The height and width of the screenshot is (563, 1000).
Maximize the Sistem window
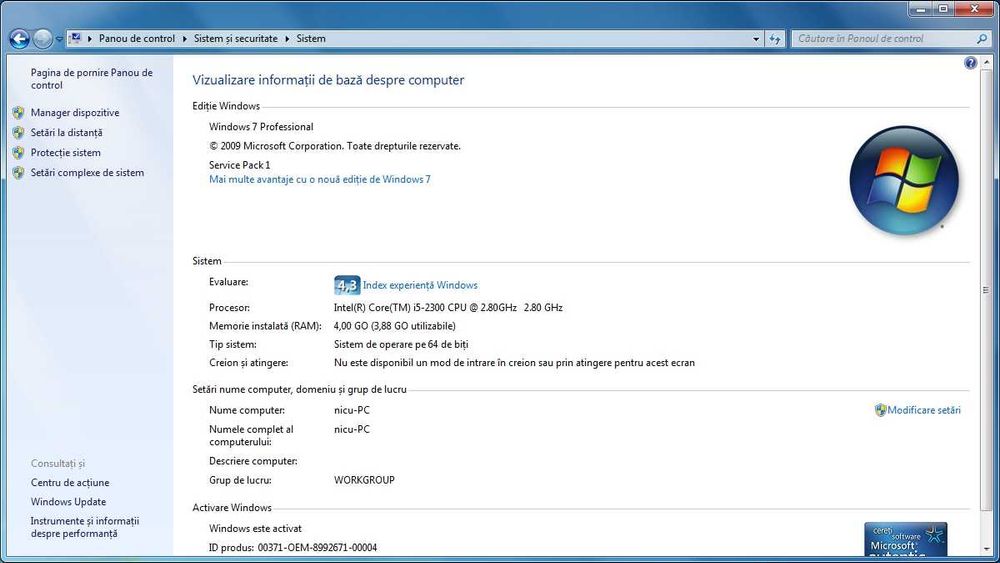[x=943, y=9]
